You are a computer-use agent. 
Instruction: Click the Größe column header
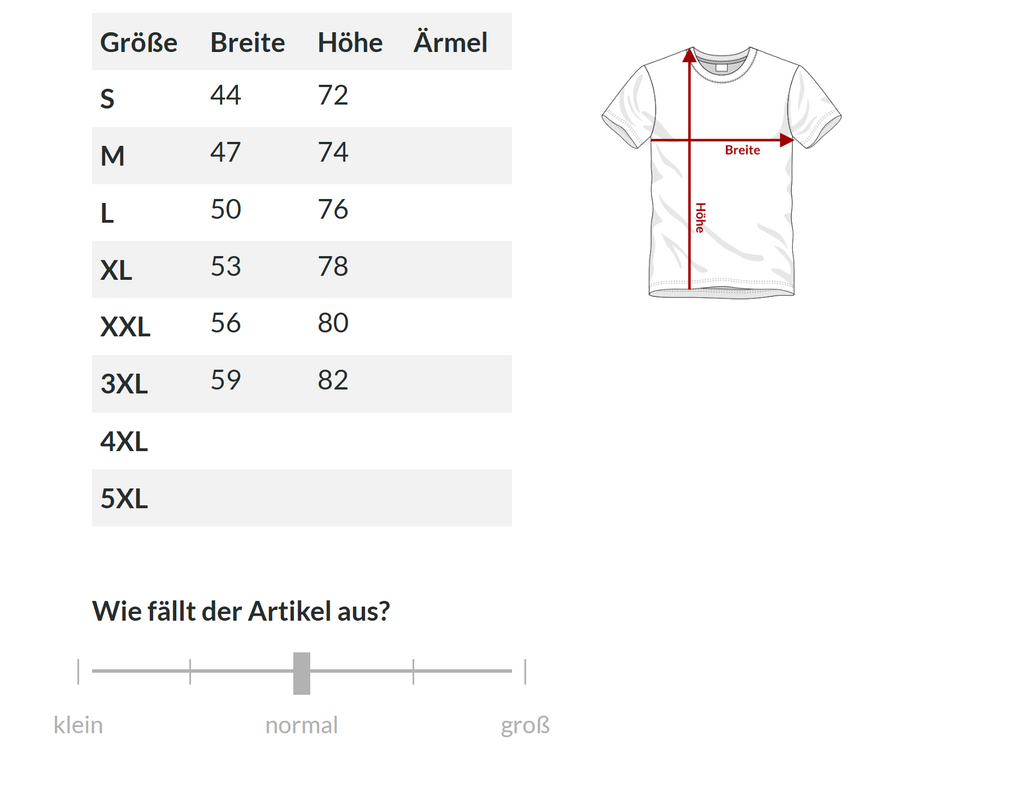(138, 42)
